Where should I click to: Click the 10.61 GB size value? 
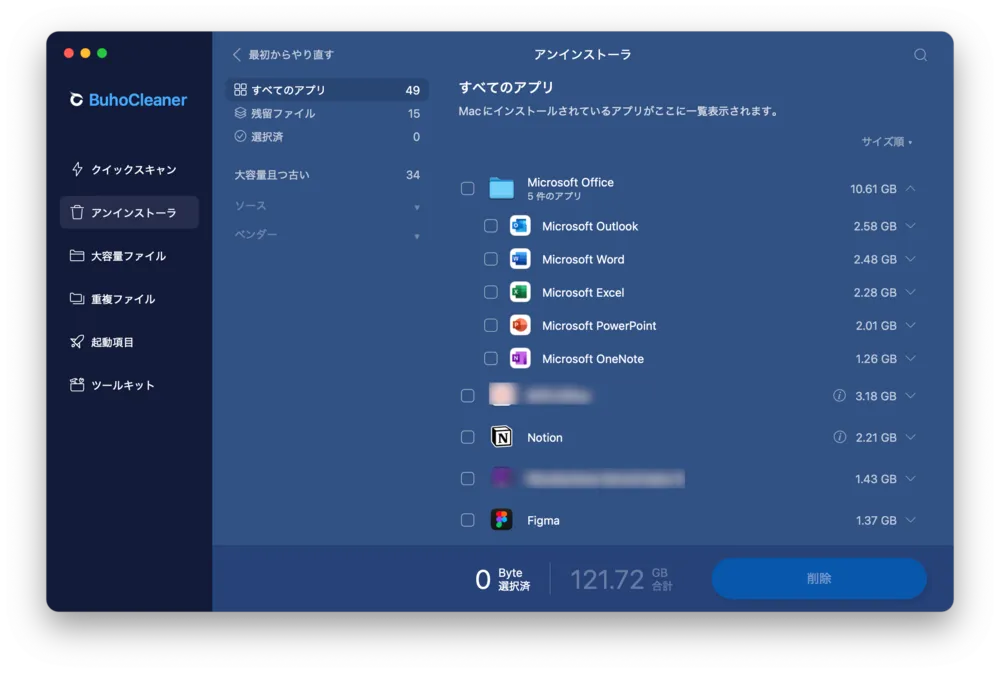click(x=873, y=189)
